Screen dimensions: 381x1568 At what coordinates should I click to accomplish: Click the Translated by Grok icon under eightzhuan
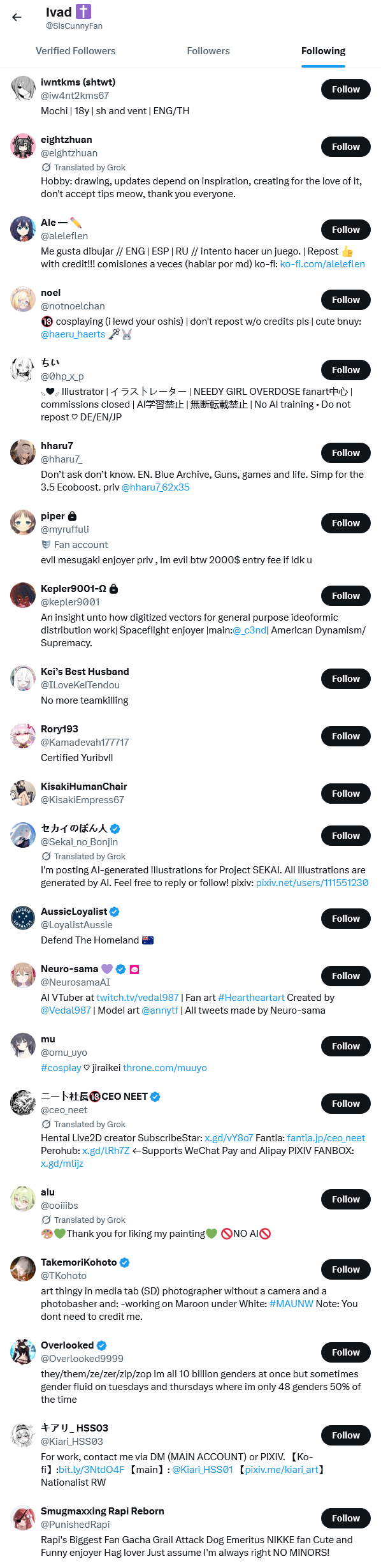(46, 167)
